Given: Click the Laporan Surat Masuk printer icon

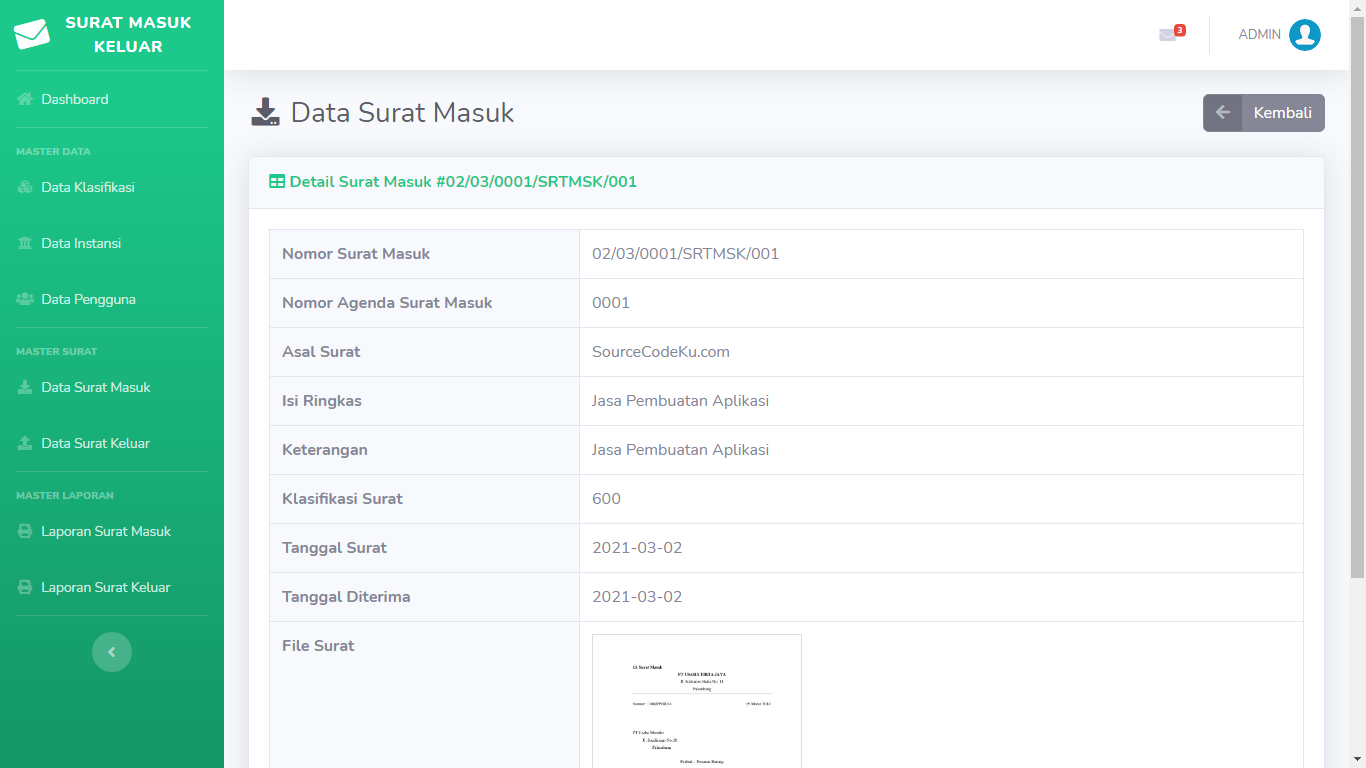Looking at the screenshot, I should coord(25,531).
